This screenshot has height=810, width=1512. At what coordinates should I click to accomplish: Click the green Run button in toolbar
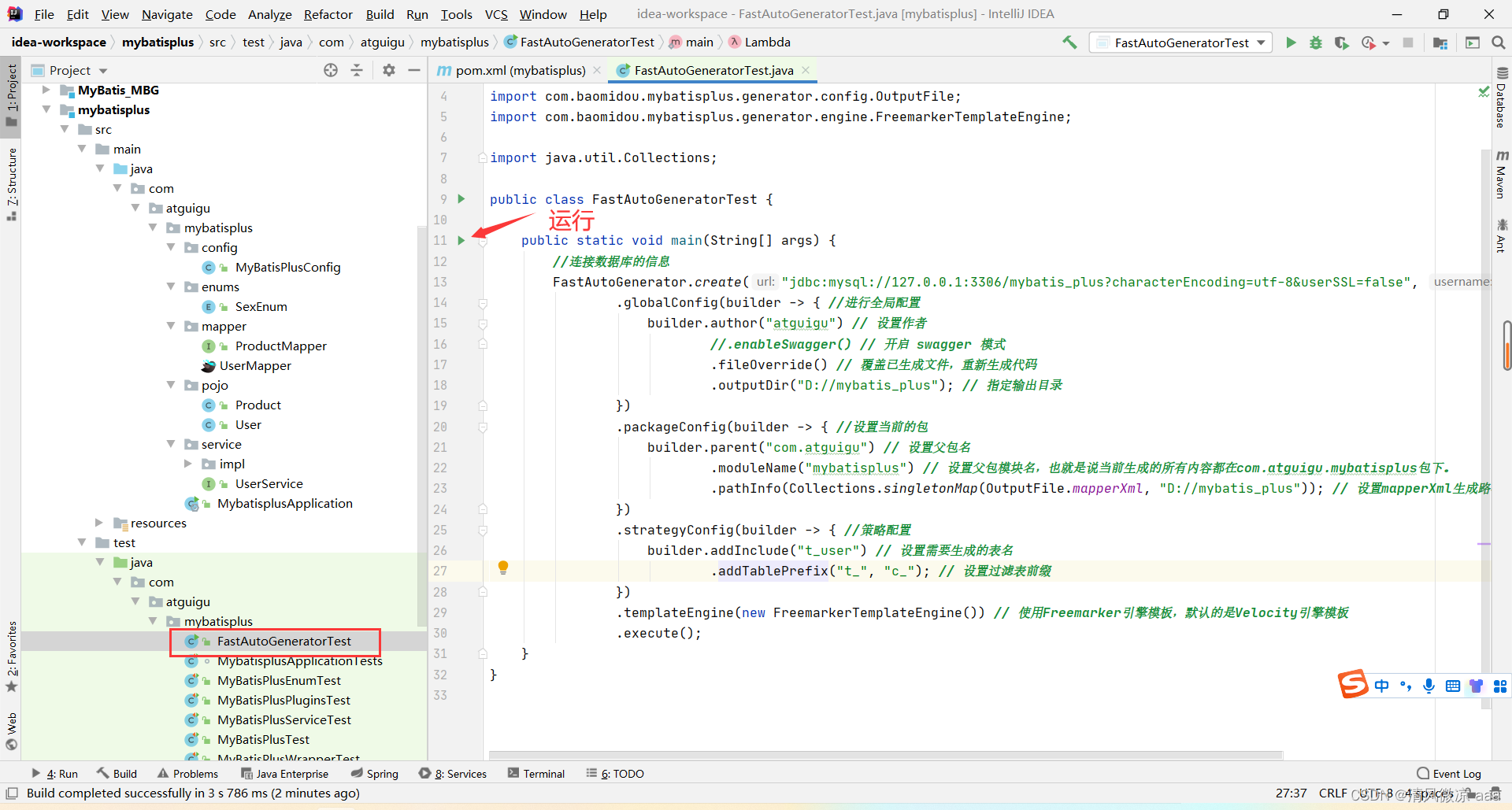1291,43
